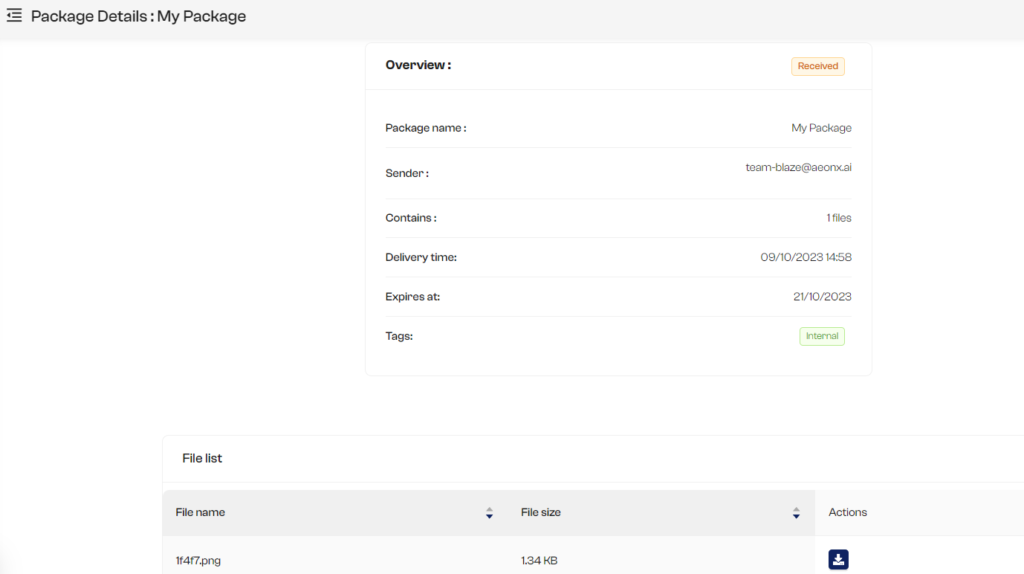This screenshot has height=574, width=1024.
Task: Sort the File name column
Action: [489, 513]
